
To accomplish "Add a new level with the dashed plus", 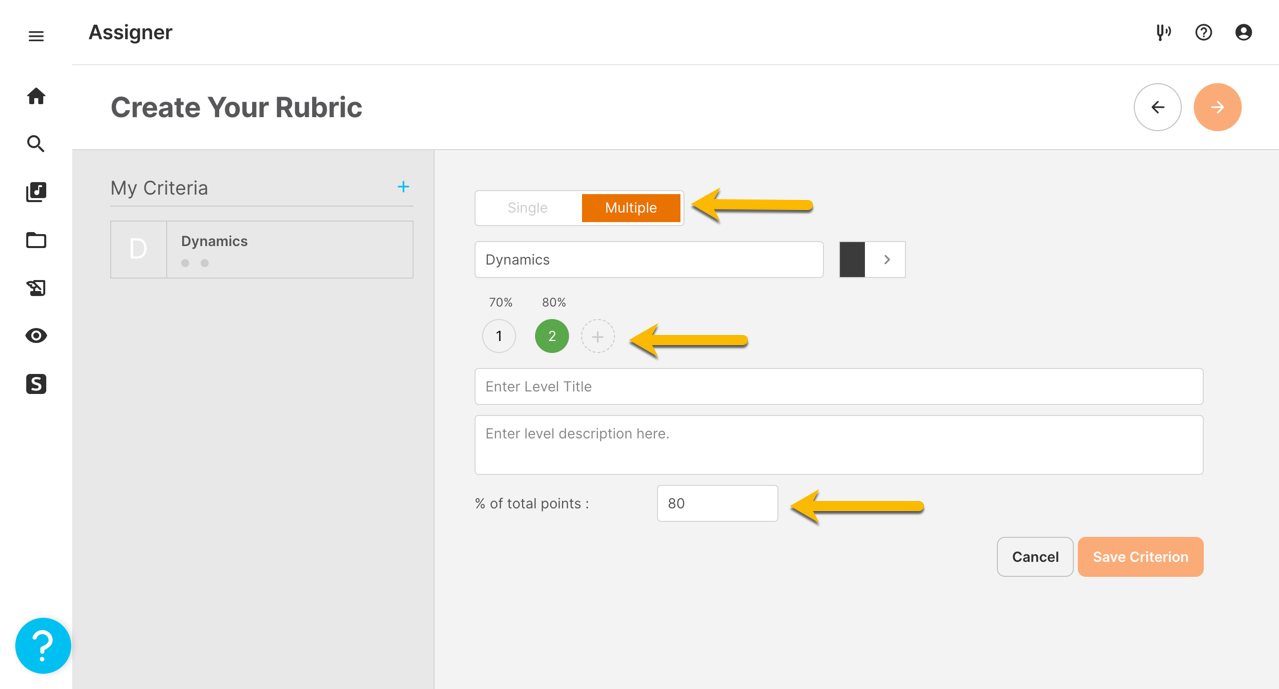I will point(598,337).
